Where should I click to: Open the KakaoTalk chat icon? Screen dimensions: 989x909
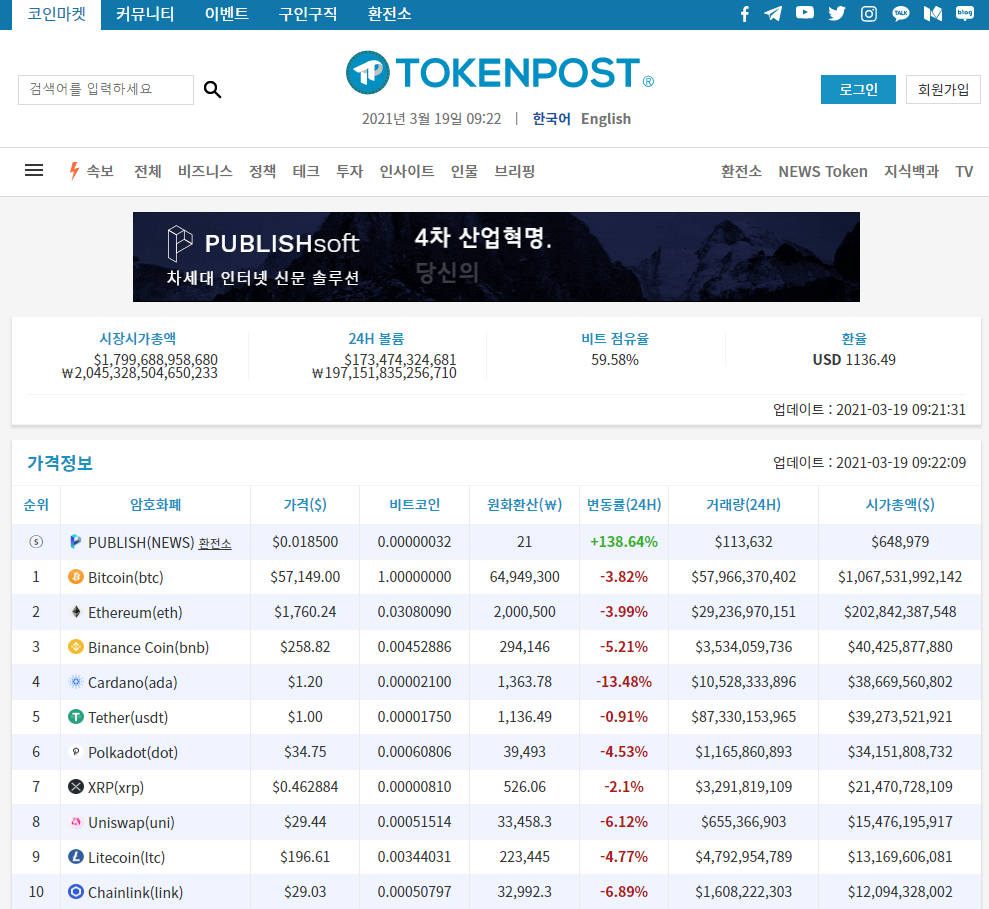pos(901,14)
